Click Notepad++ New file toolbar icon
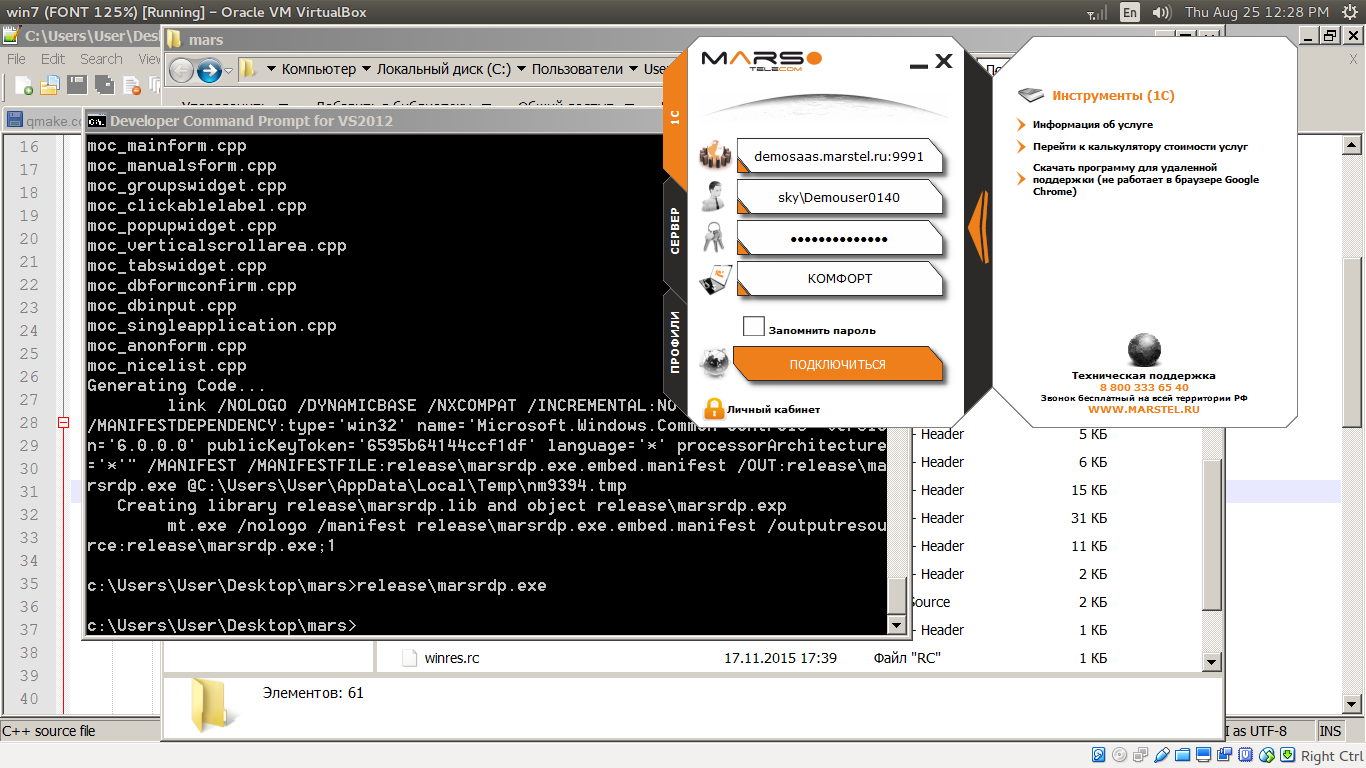Image resolution: width=1366 pixels, height=768 pixels. (x=22, y=86)
